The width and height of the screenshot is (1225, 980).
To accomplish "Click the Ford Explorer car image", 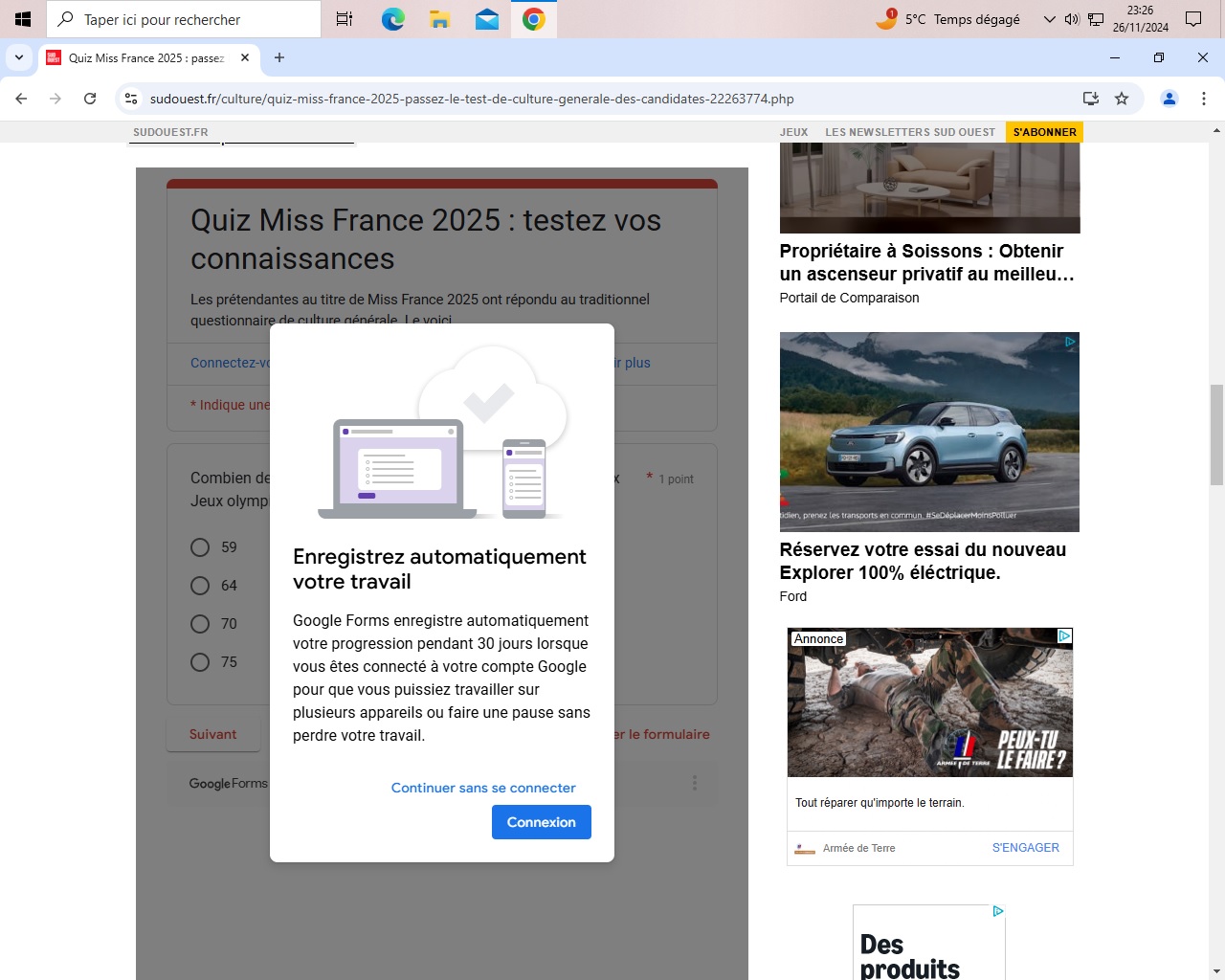I will point(929,432).
